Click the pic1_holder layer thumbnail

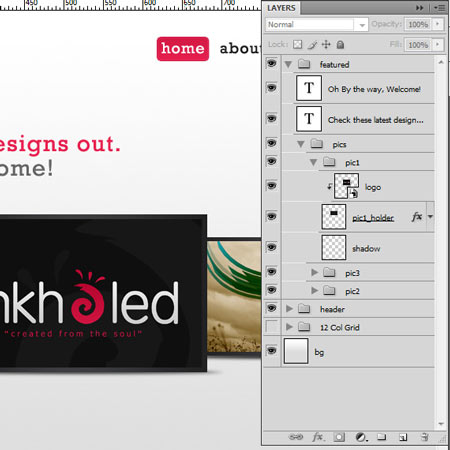point(334,217)
